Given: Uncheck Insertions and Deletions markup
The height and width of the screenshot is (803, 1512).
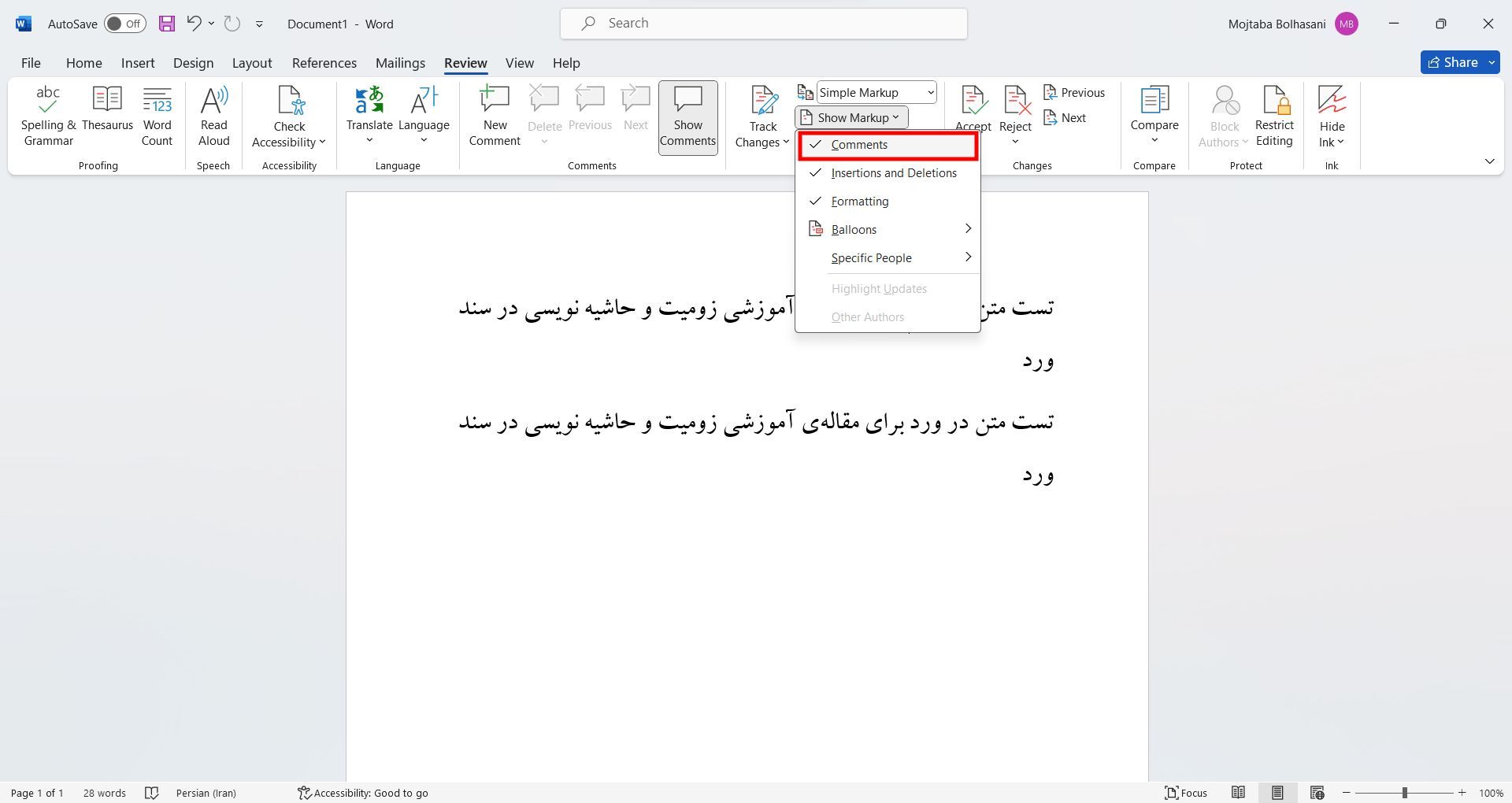Looking at the screenshot, I should (891, 172).
